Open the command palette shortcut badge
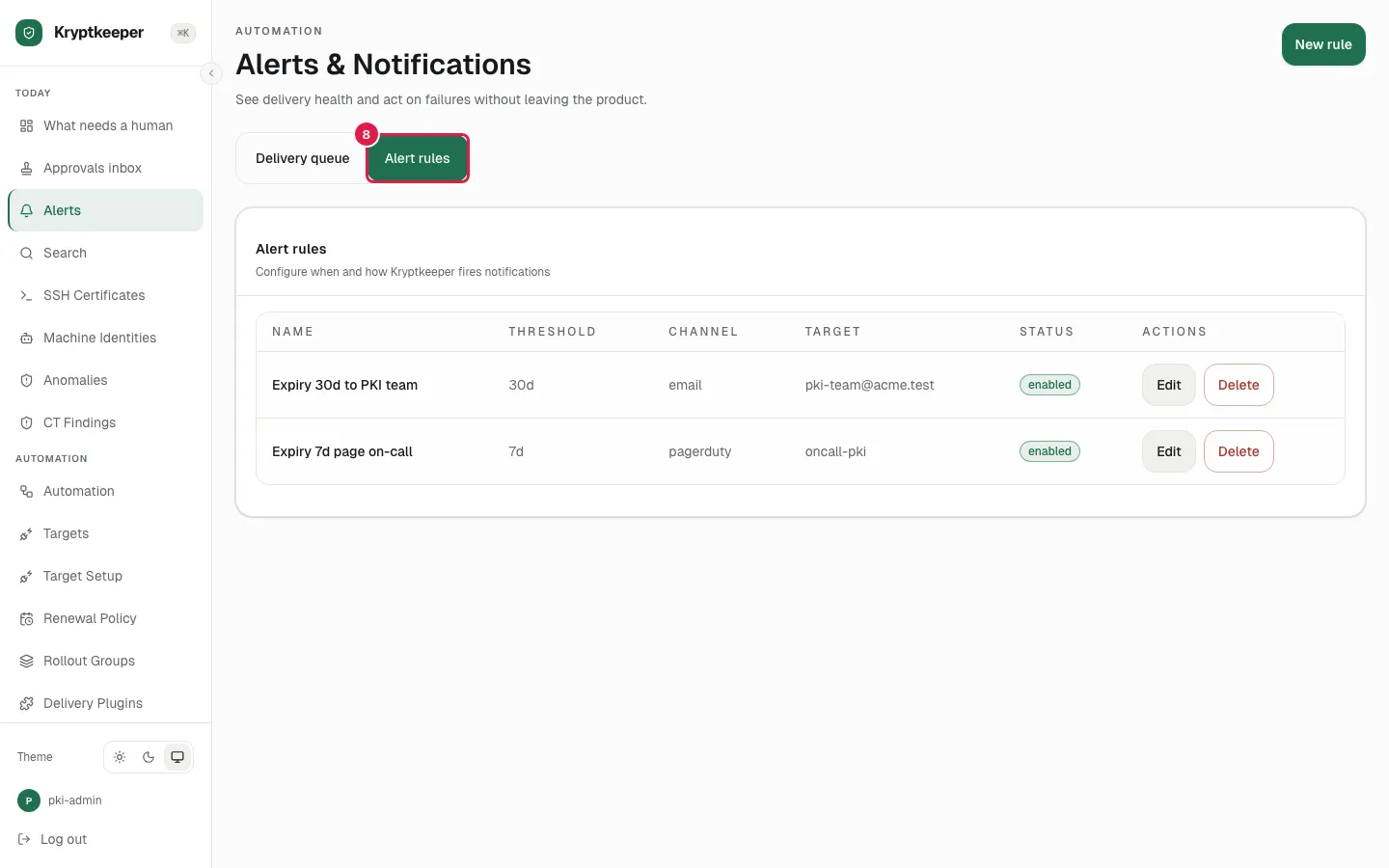Viewport: 1389px width, 868px height. [183, 33]
